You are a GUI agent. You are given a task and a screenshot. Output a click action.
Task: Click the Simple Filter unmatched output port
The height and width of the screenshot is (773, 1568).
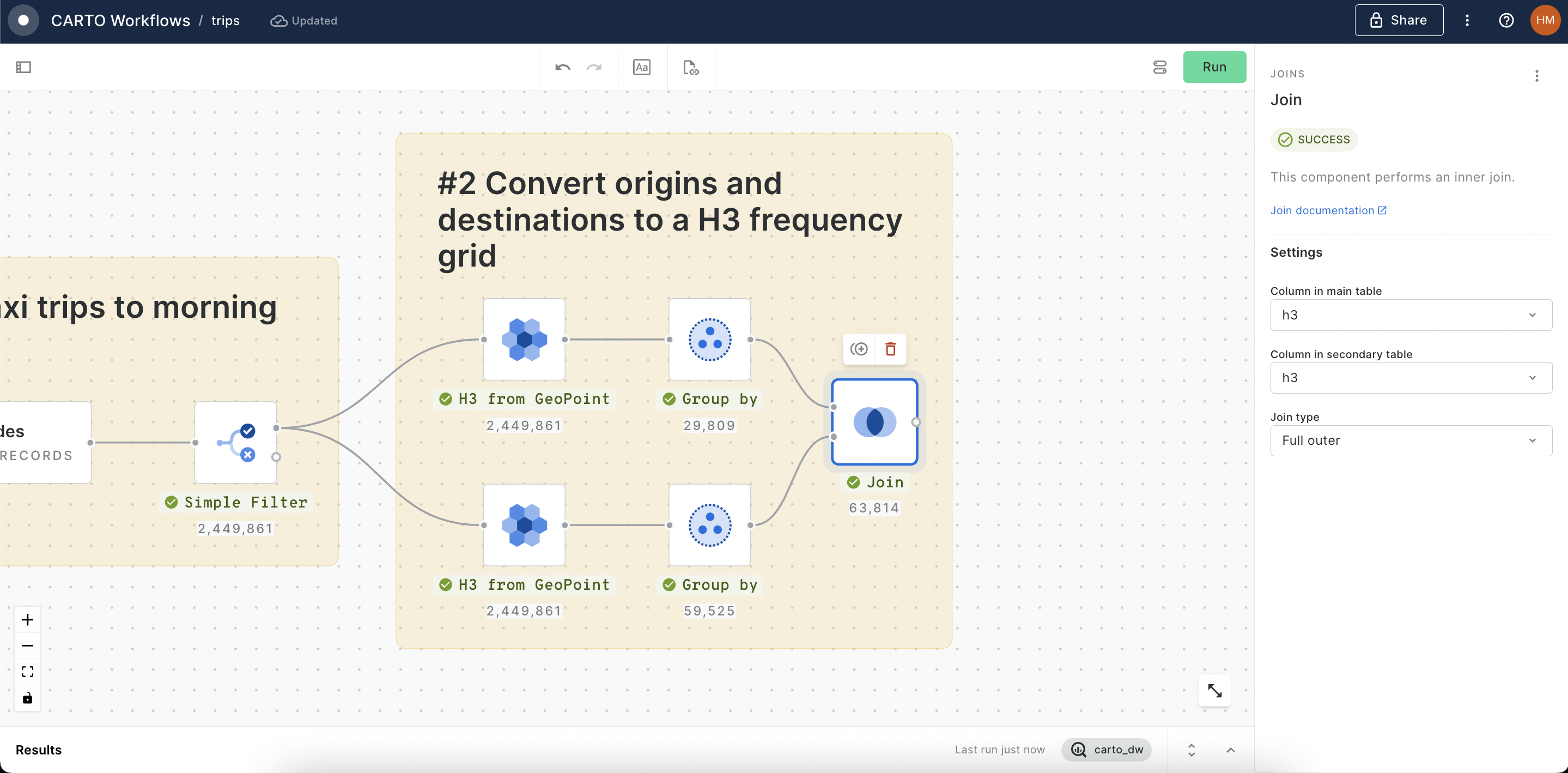point(276,457)
